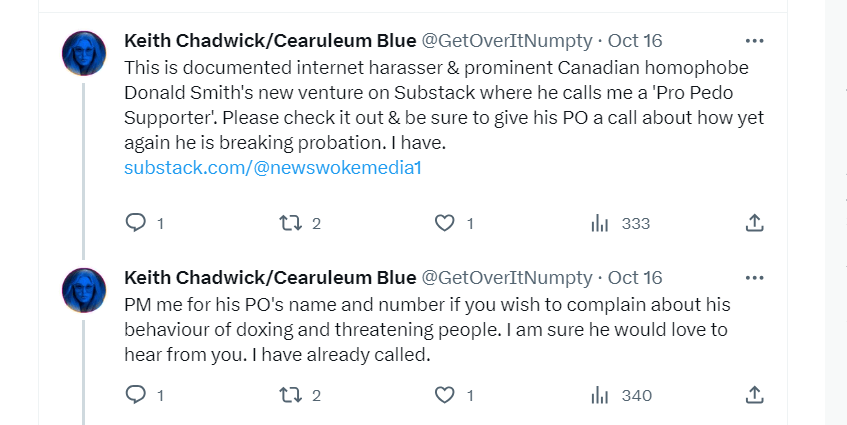Viewport: 847px width, 425px height.
Task: Open substack.com/@newswokemedia1 link
Action: coord(273,167)
